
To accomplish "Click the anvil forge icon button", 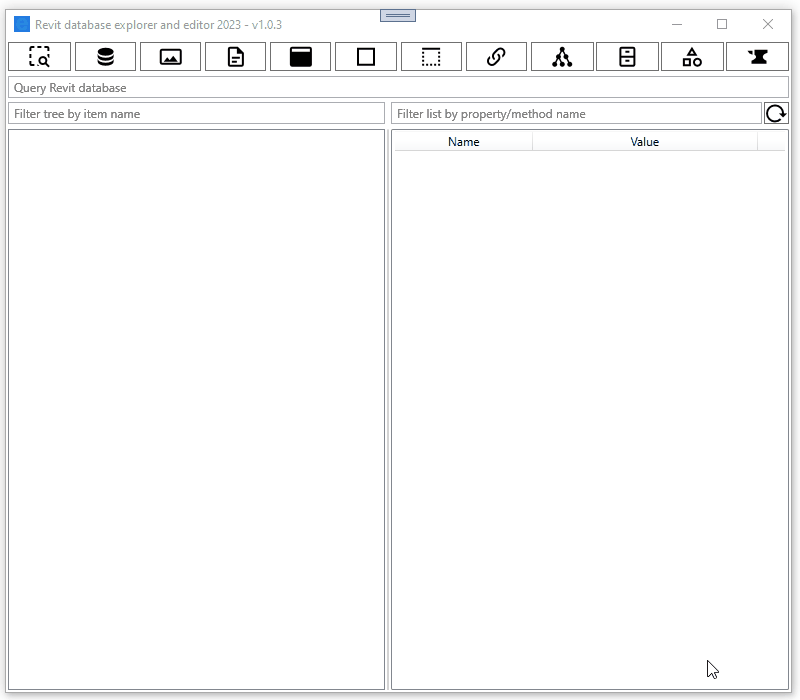I will click(x=758, y=57).
